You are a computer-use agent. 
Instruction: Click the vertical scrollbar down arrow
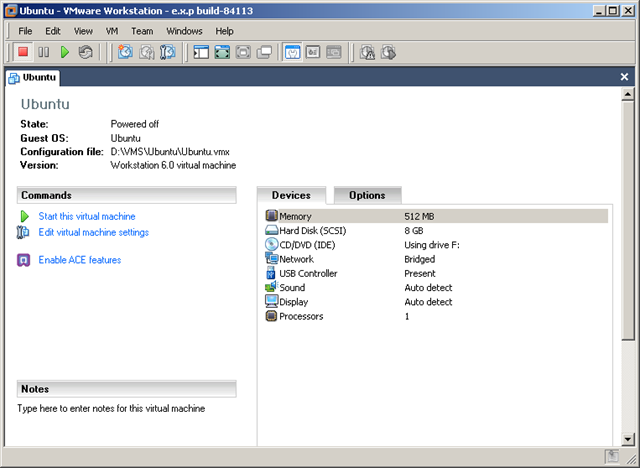(626, 439)
